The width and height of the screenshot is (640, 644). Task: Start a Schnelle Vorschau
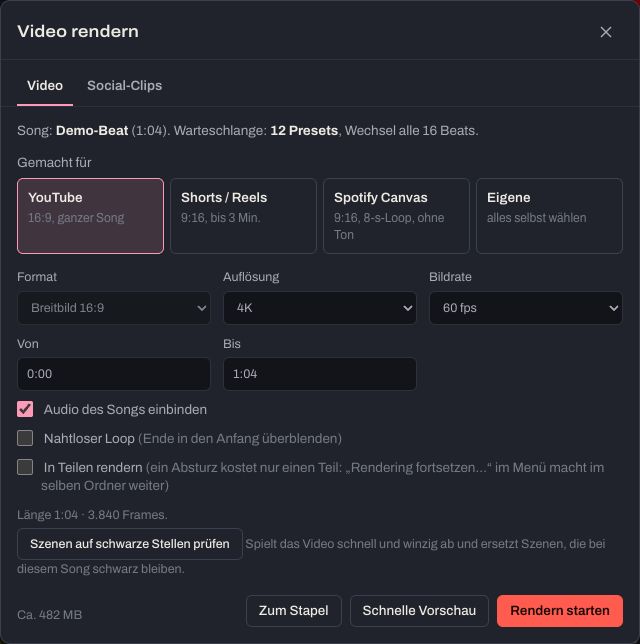[419, 611]
